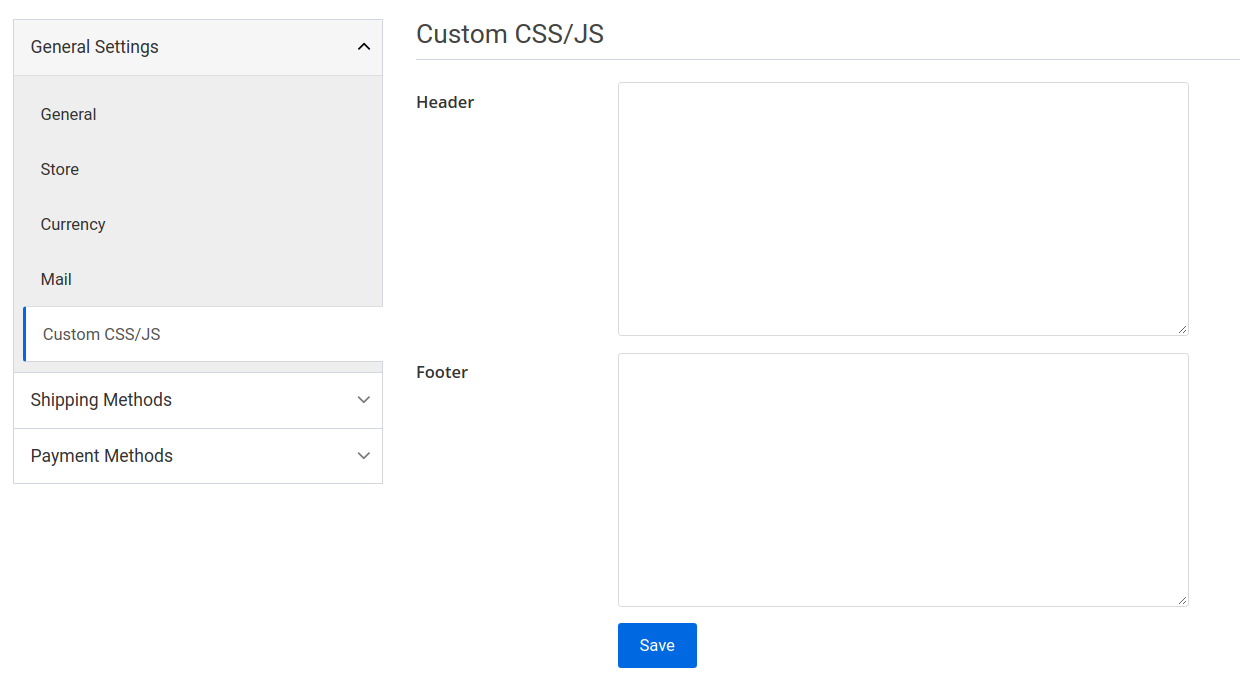Select the Currency settings item

[x=72, y=224]
